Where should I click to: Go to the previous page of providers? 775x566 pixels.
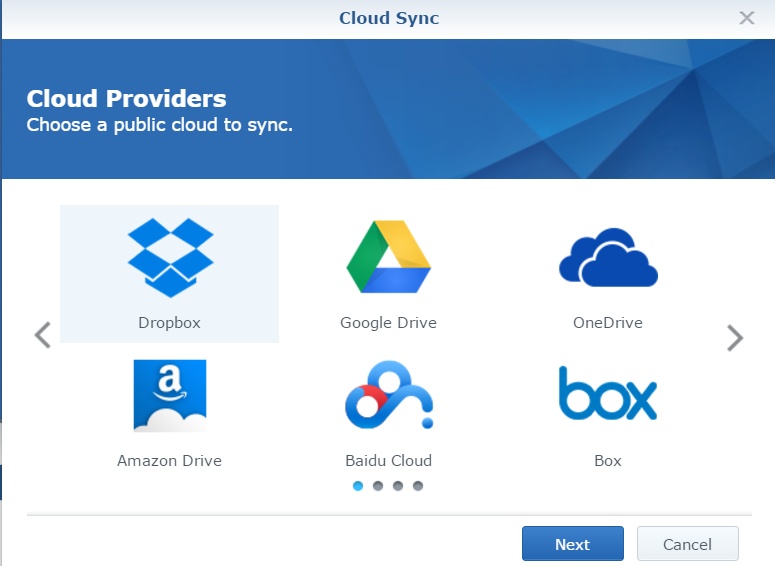43,335
